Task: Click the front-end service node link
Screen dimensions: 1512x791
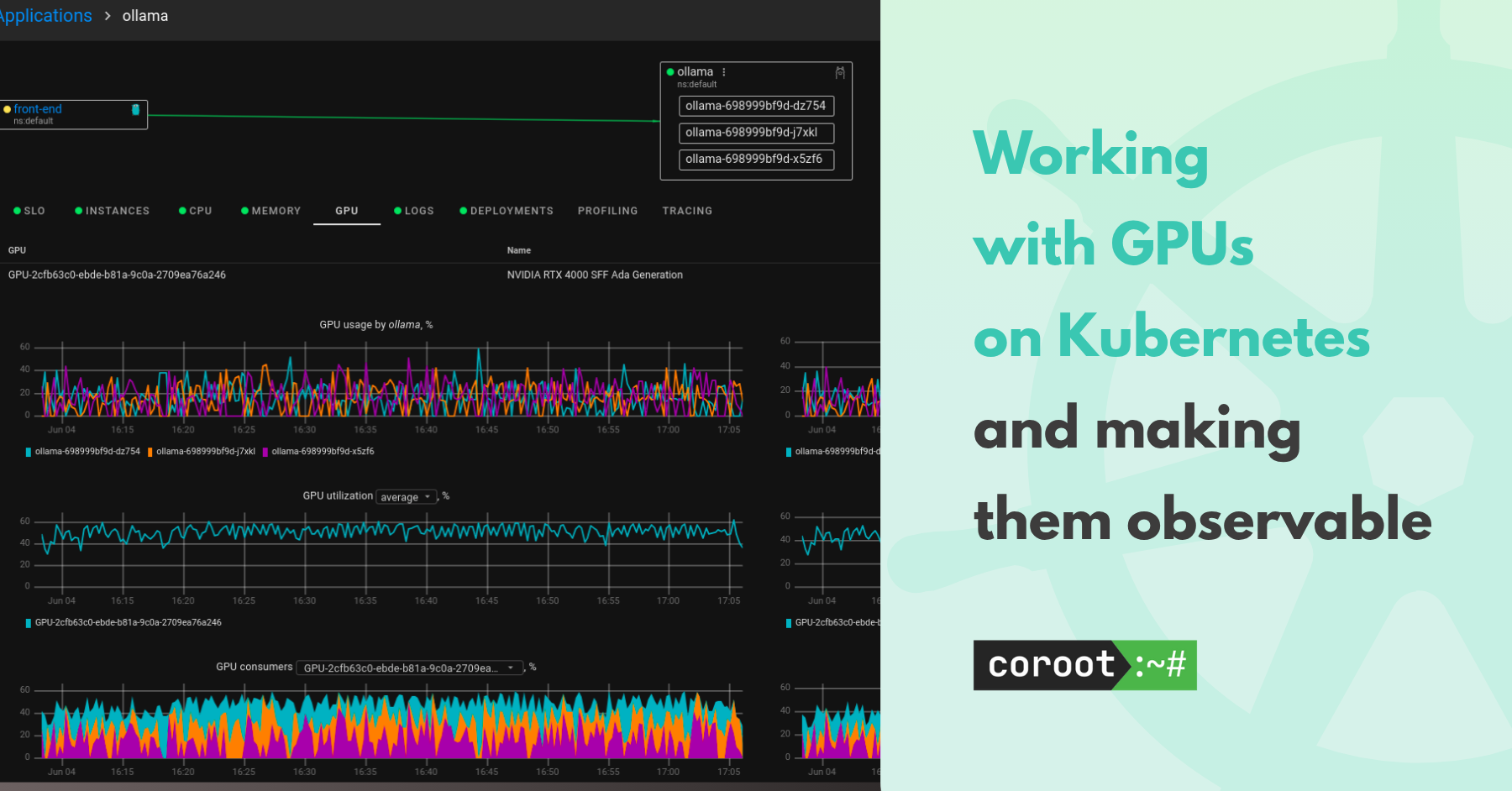Action: pyautogui.click(x=38, y=109)
